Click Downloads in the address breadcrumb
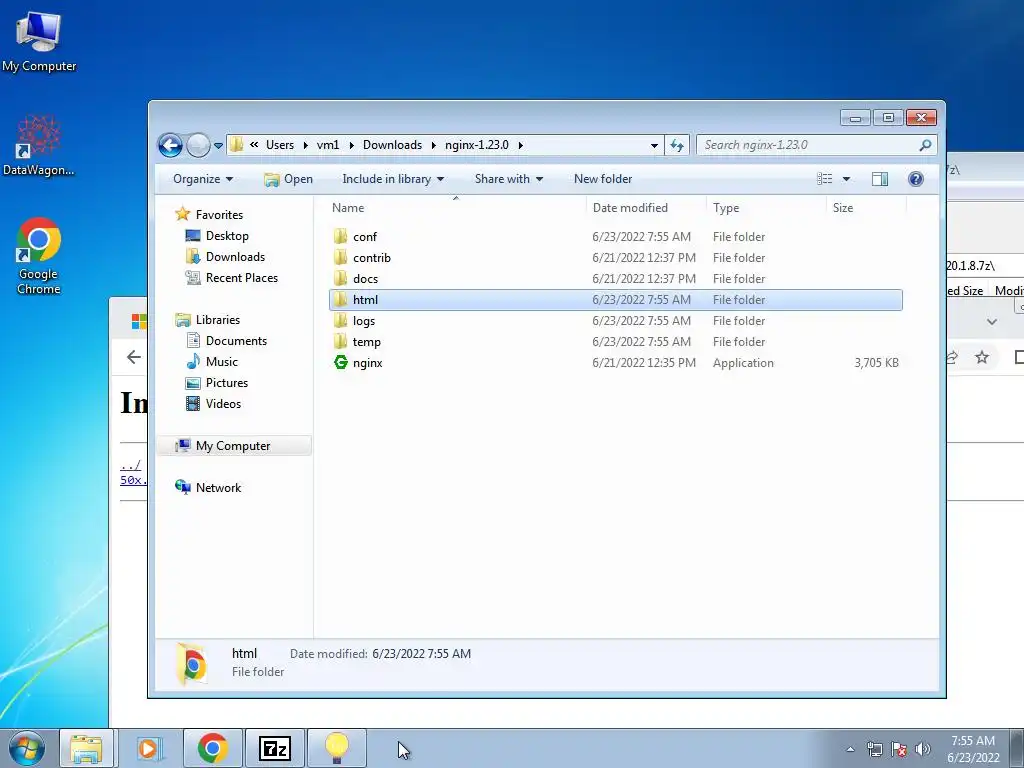1024x768 pixels. (392, 145)
